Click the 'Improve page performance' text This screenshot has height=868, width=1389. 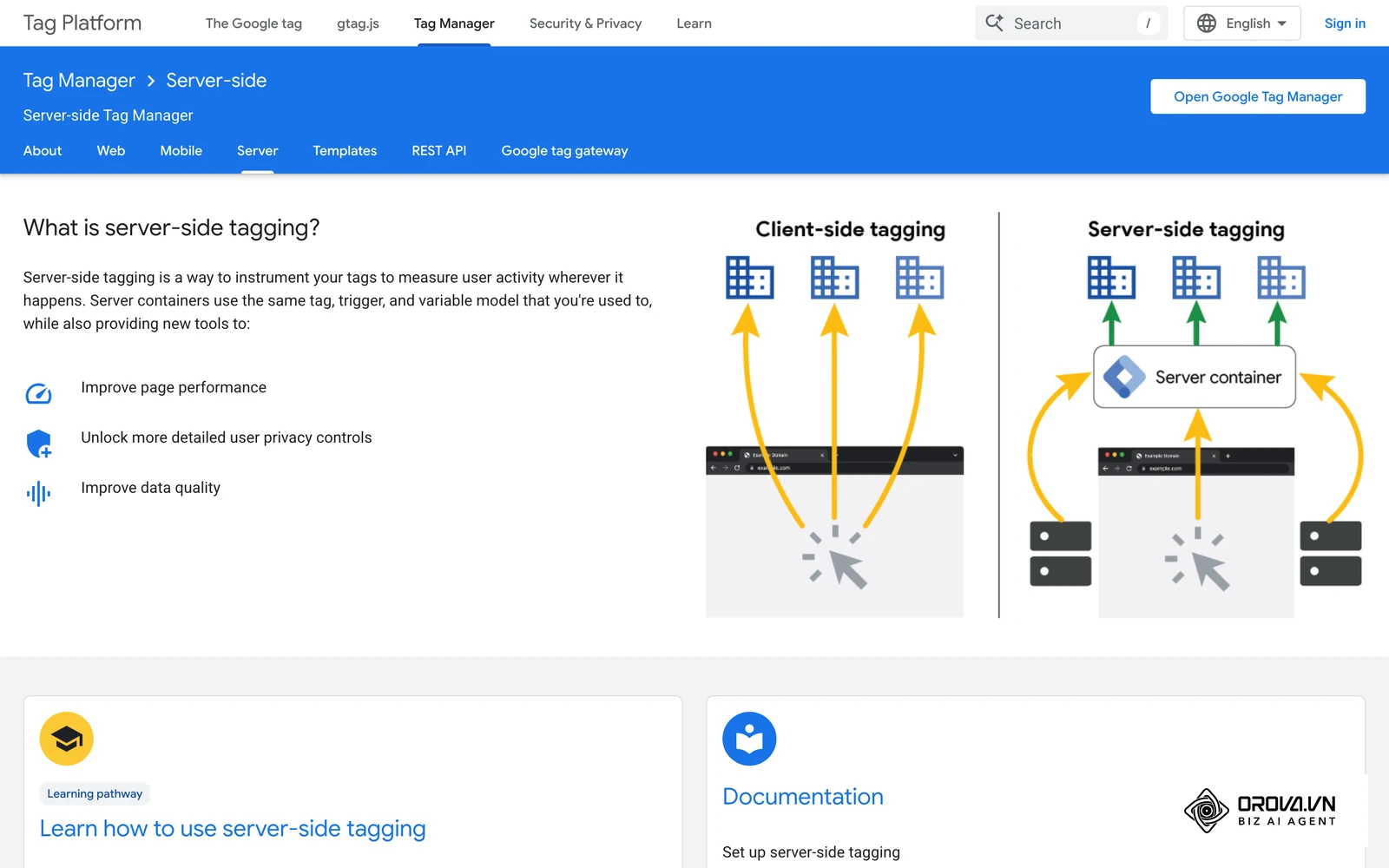click(174, 388)
